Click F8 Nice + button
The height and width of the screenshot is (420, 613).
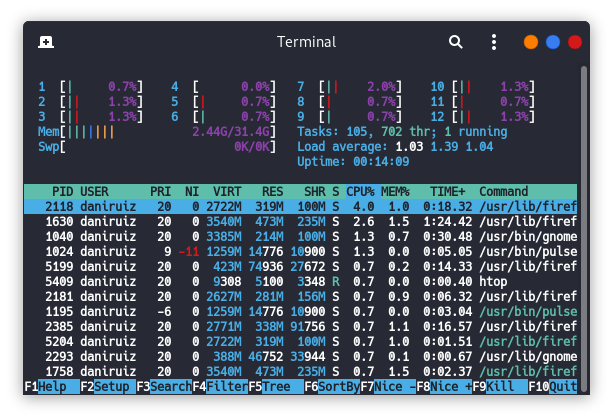(x=444, y=386)
